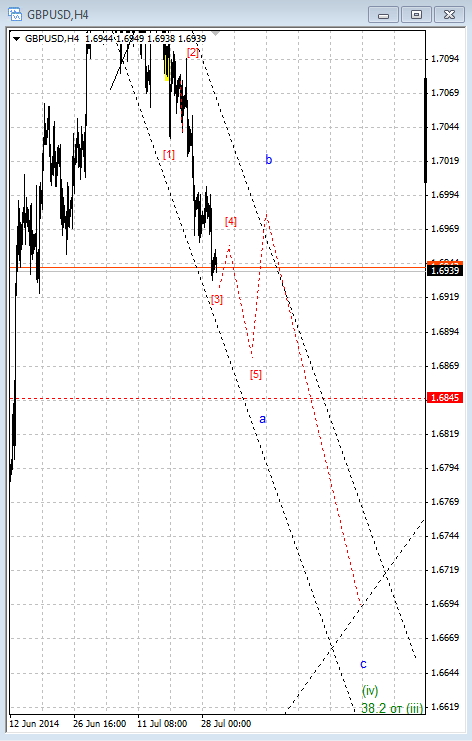Click the GBPUSD,H4 chart window icon
The image size is (472, 741).
click(x=15, y=14)
